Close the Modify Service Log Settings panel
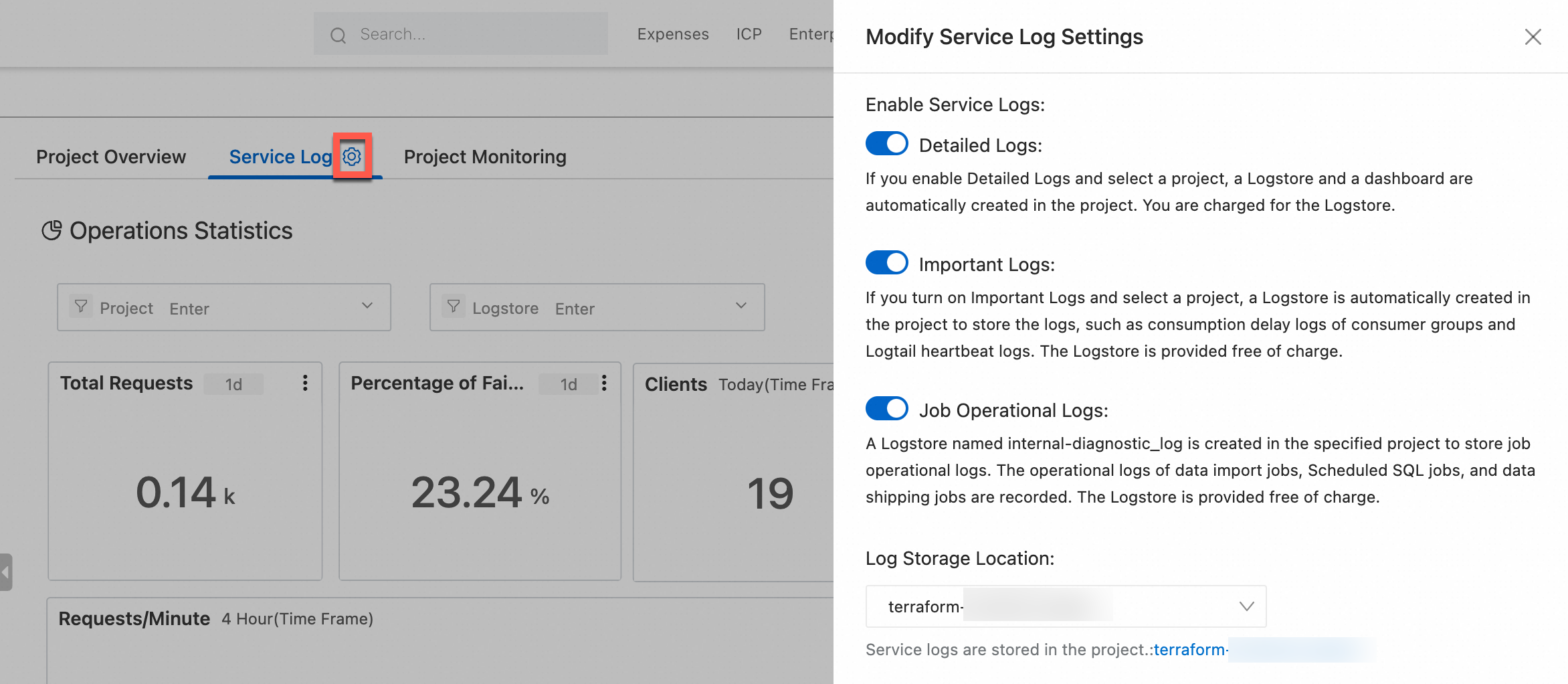 point(1533,37)
